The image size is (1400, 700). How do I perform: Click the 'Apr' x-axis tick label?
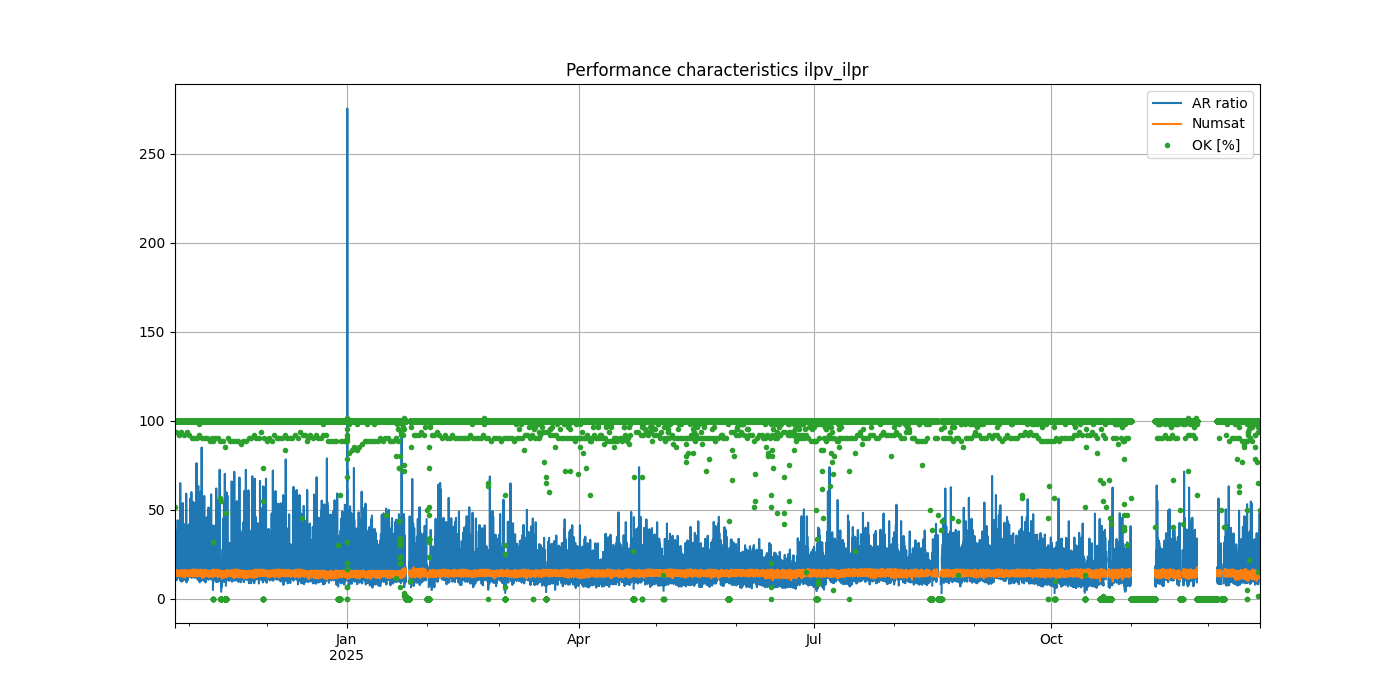579,639
